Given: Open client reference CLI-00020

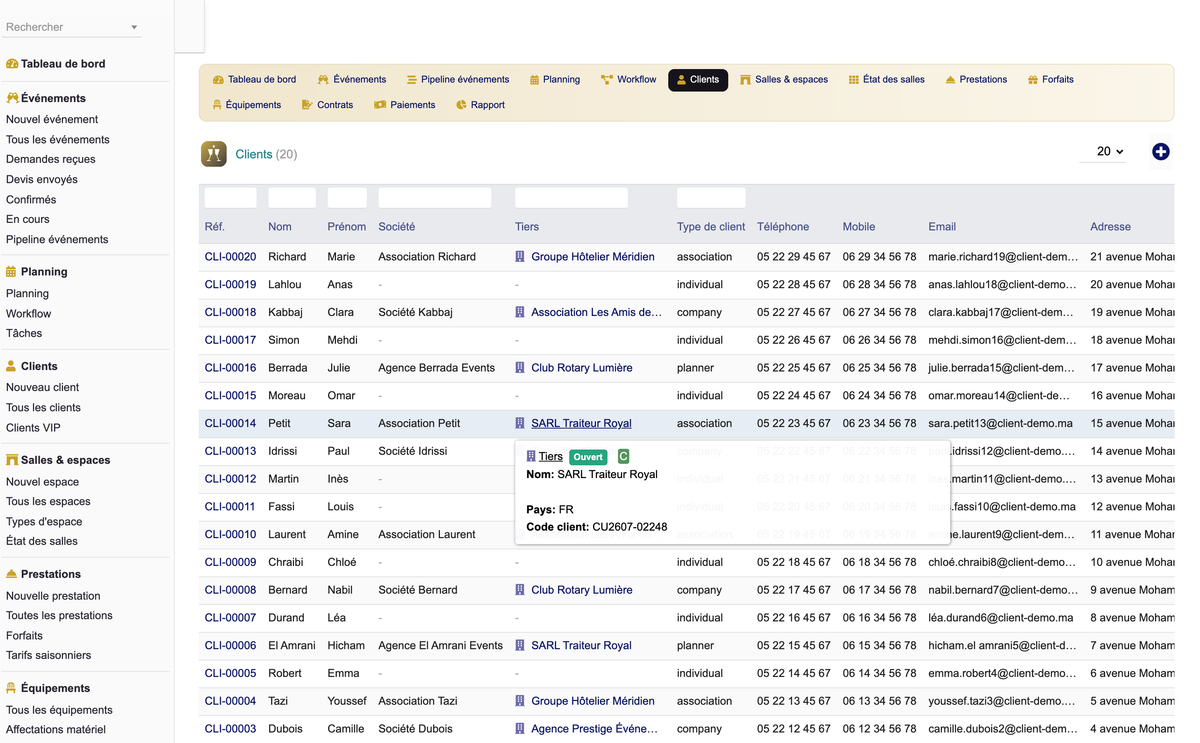Looking at the screenshot, I should point(231,257).
